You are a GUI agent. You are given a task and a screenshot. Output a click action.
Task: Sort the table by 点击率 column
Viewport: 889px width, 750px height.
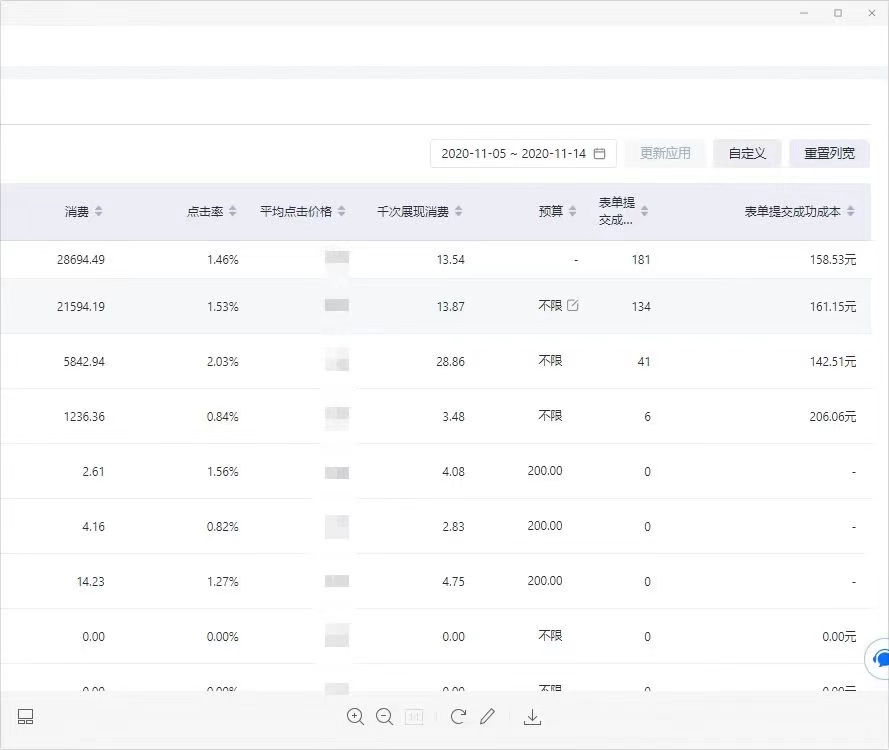(x=211, y=212)
